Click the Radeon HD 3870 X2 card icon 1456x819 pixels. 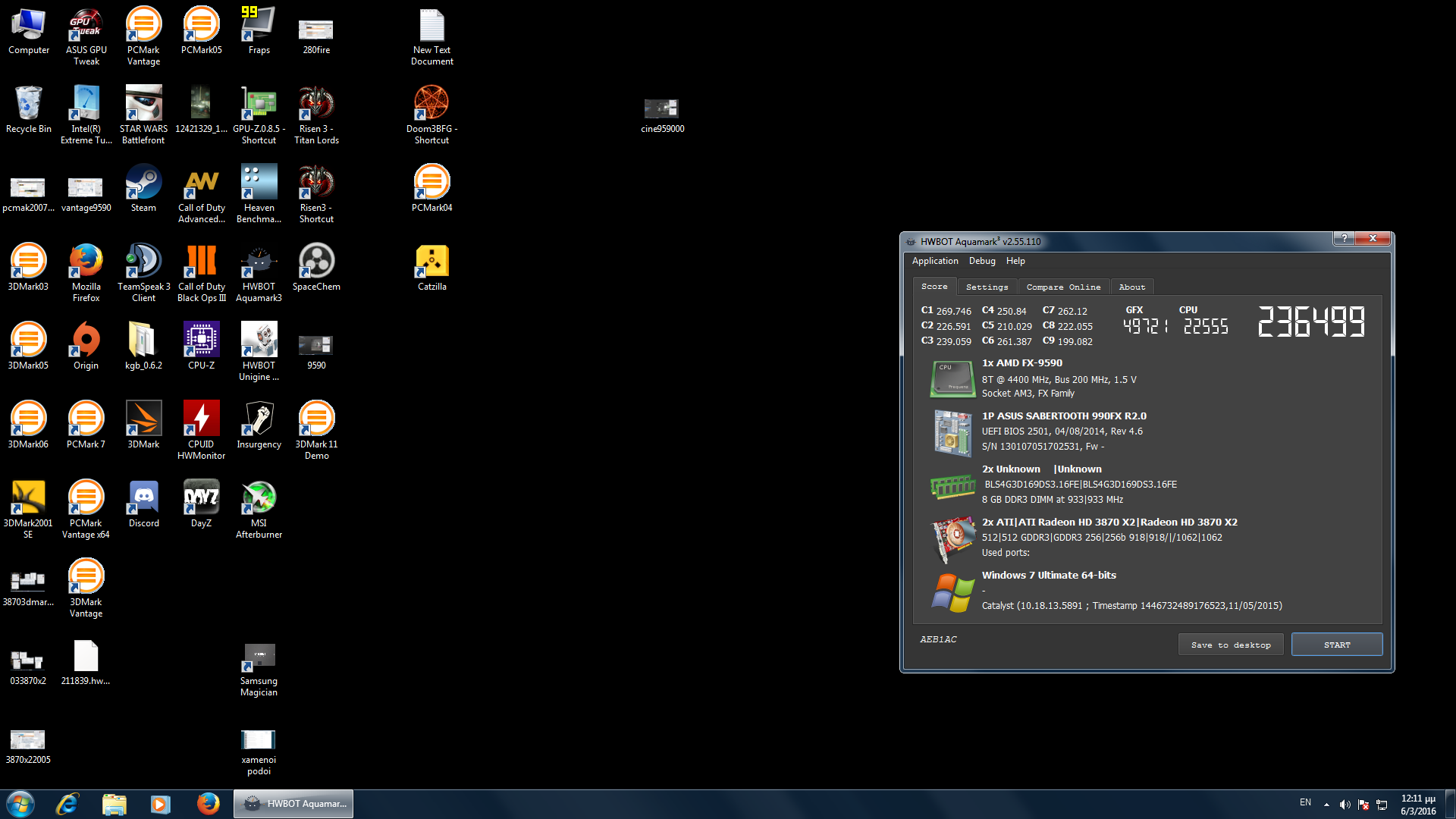953,538
